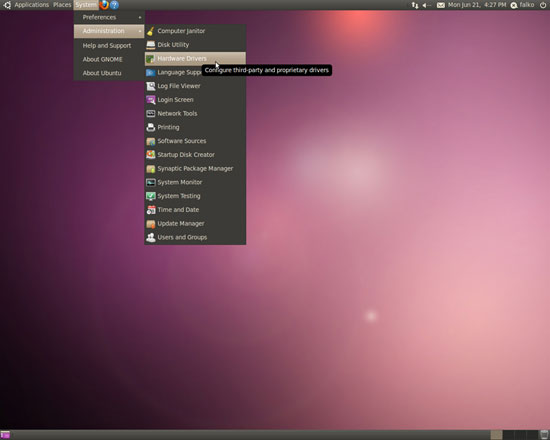Viewport: 550px width, 440px height.
Task: Open Computer Janitor broom icon entry
Action: coord(151,31)
